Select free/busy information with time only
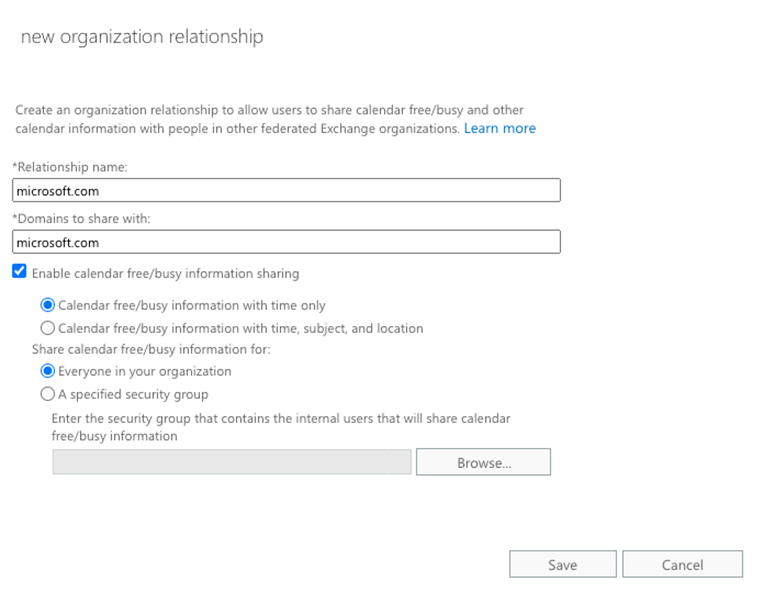The width and height of the screenshot is (775, 604). point(47,305)
